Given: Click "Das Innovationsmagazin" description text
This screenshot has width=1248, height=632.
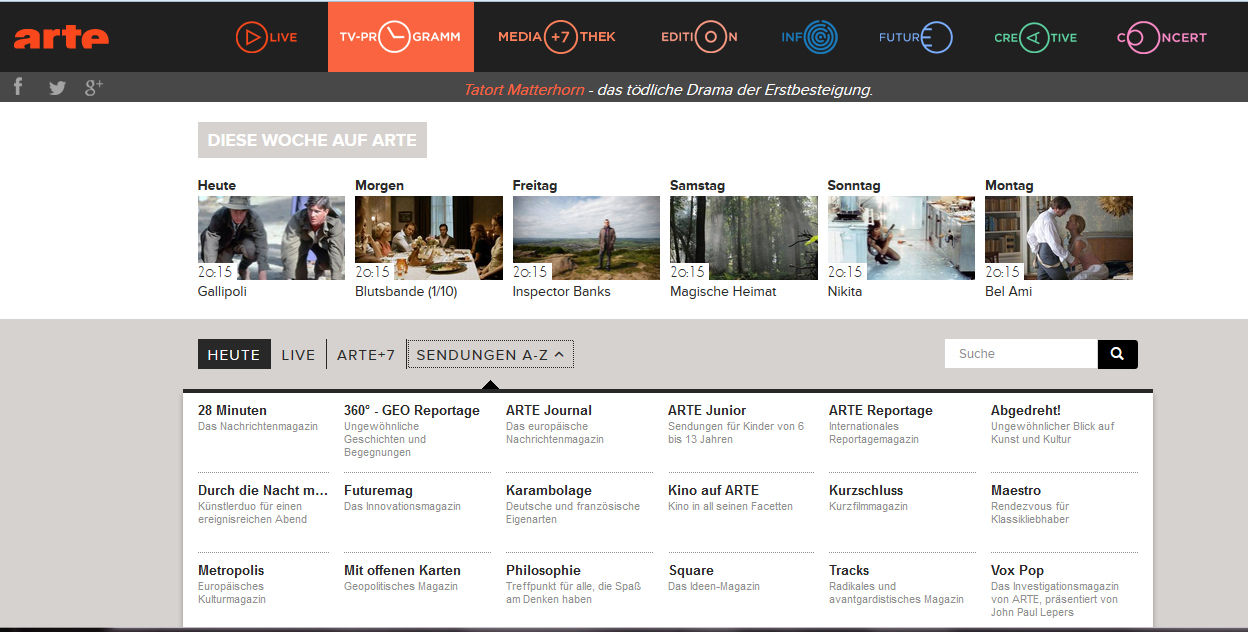Looking at the screenshot, I should pos(402,506).
